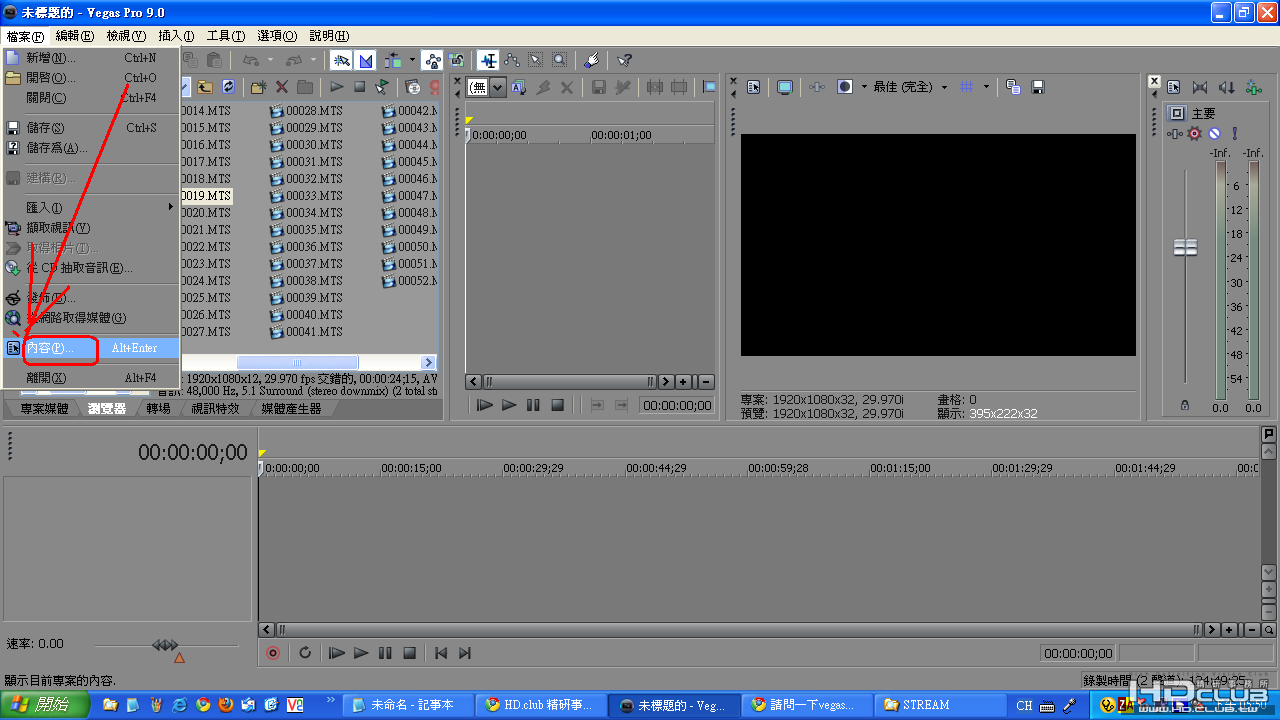
Task: Click the trimmer timecode field
Action: pyautogui.click(x=677, y=405)
